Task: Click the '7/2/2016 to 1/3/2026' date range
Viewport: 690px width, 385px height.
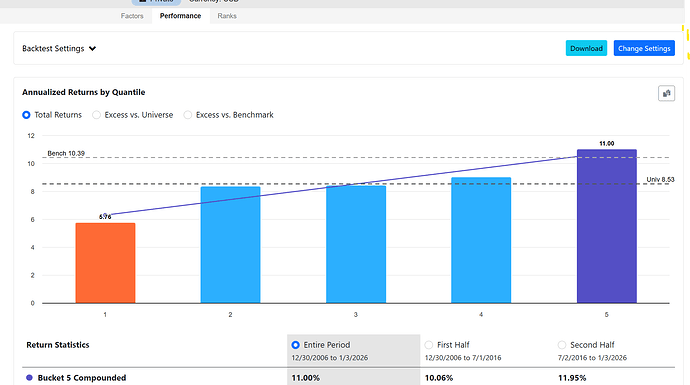Action: (x=592, y=358)
